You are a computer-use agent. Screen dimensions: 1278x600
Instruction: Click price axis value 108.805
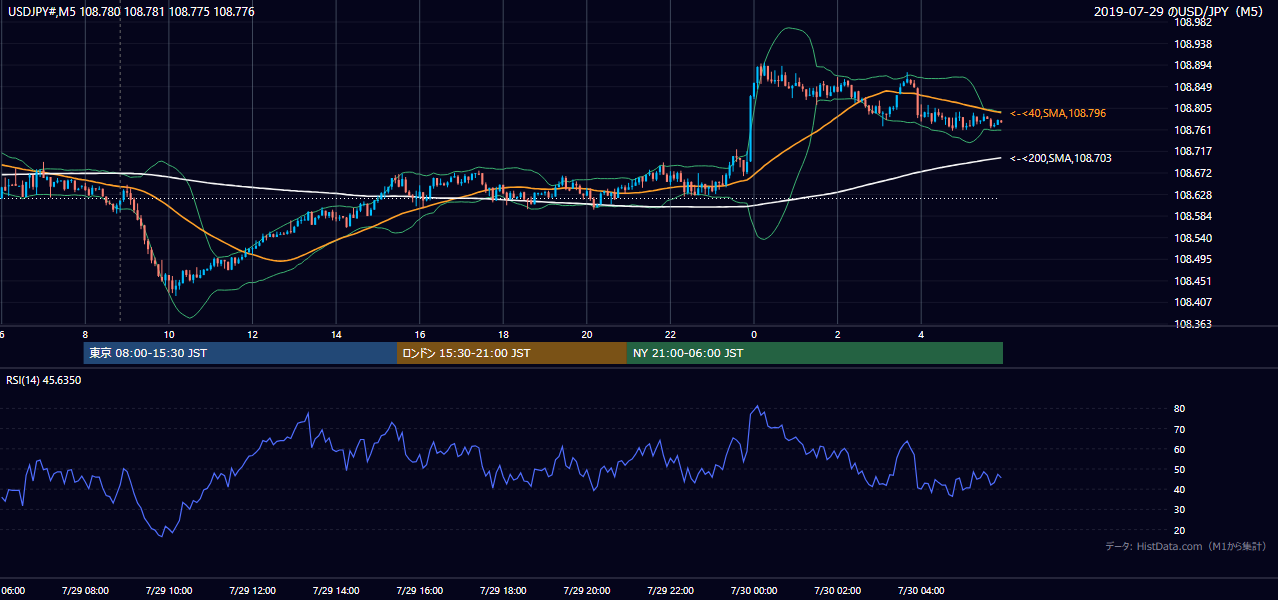click(x=1193, y=109)
